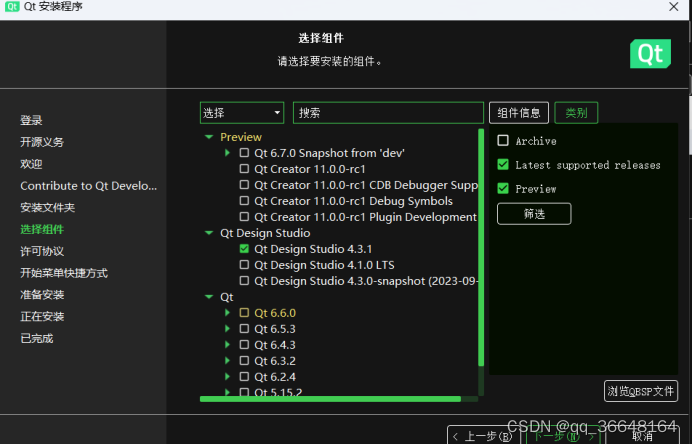Click the 取消 cancel button

tap(643, 437)
